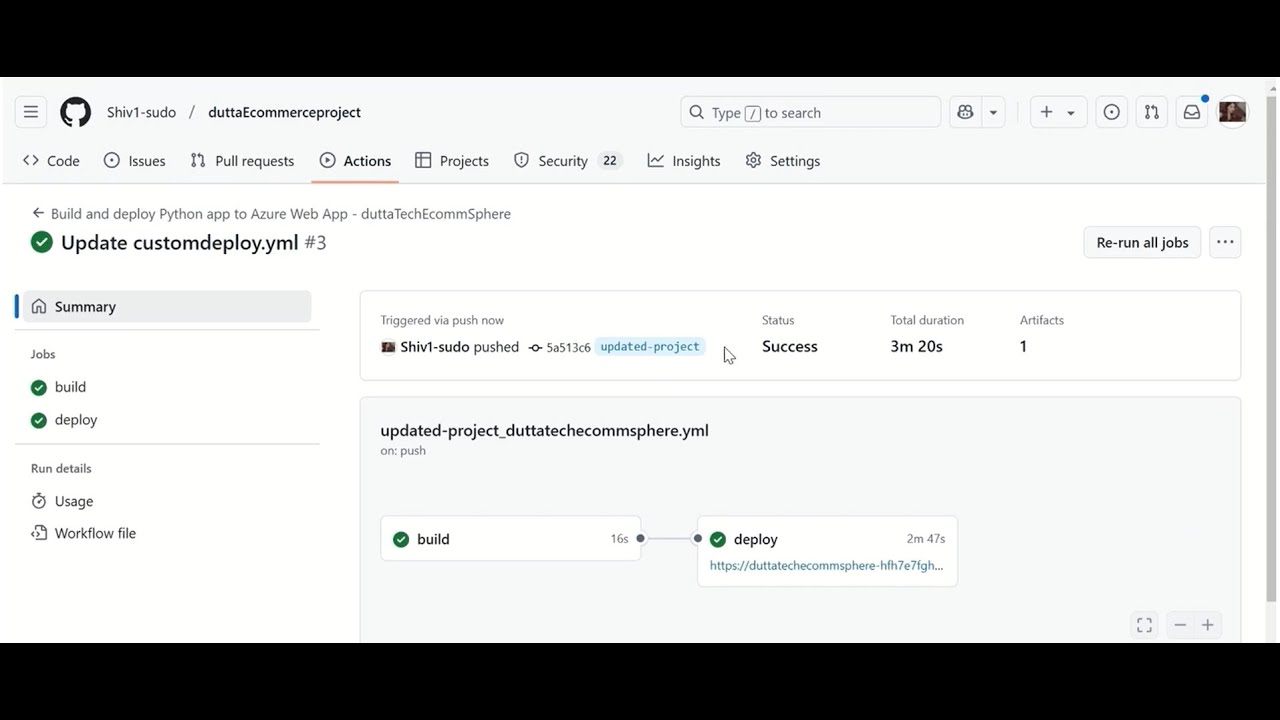Screen dimensions: 1280x720
Task: Click the updated-project_duttatechecommsphere.yml heading
Action: point(544,430)
